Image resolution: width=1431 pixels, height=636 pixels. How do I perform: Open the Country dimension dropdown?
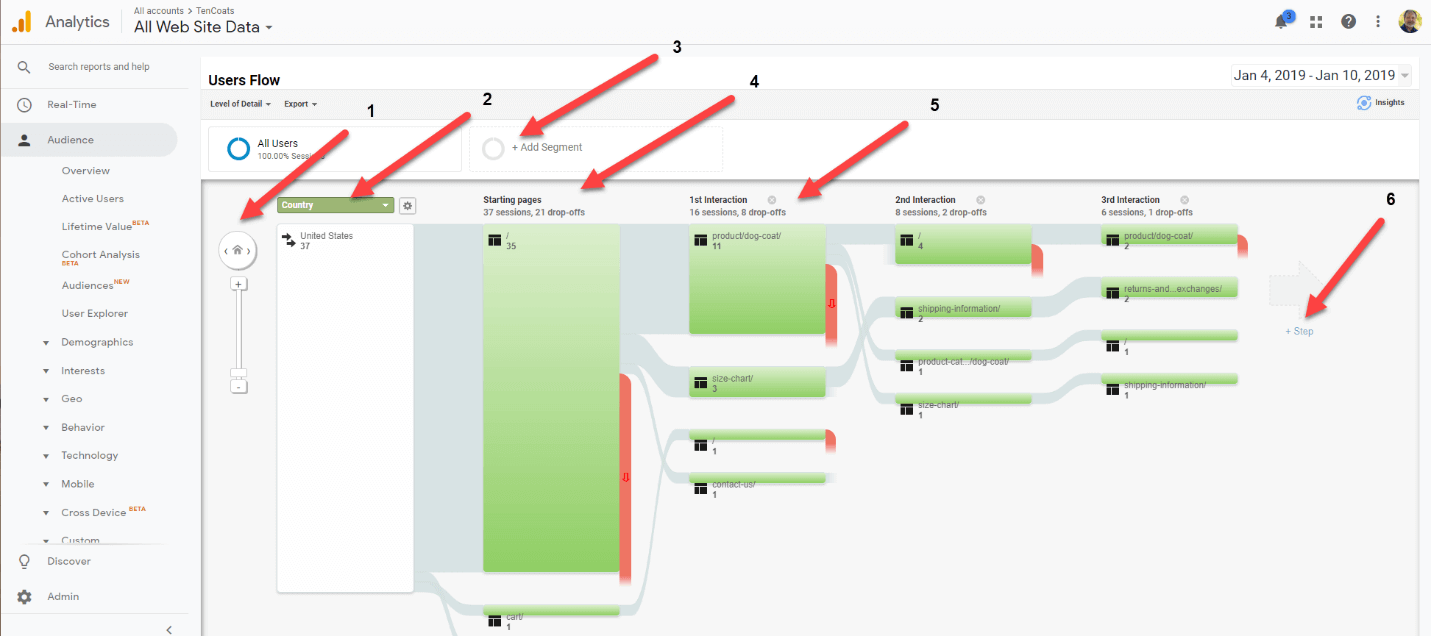(336, 205)
